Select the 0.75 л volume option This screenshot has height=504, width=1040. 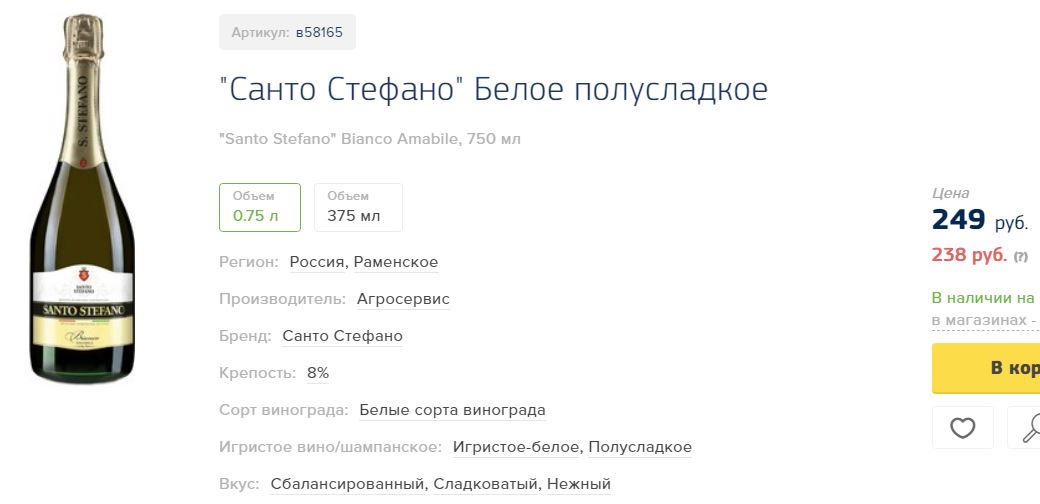pyautogui.click(x=260, y=207)
